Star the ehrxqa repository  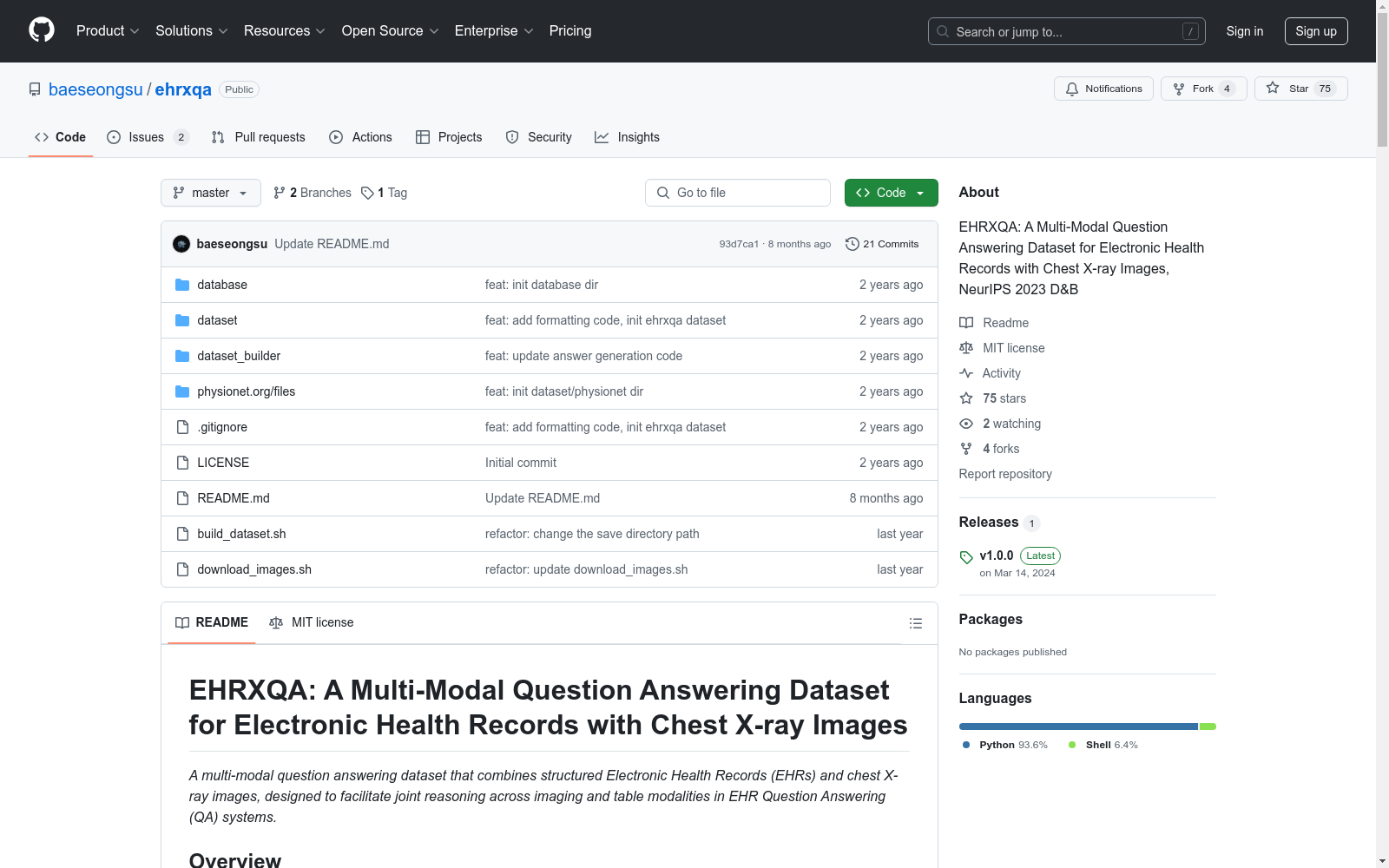click(1300, 89)
